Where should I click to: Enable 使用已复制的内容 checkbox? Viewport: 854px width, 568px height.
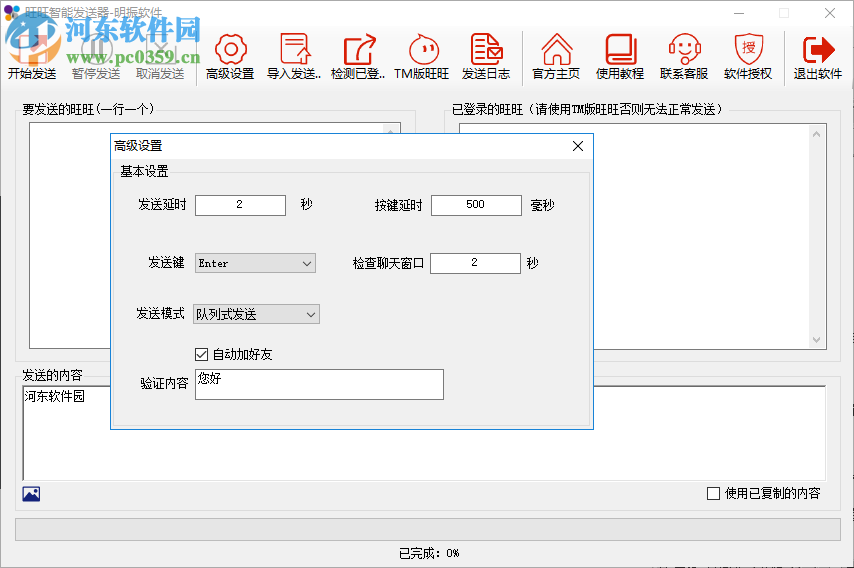point(713,493)
